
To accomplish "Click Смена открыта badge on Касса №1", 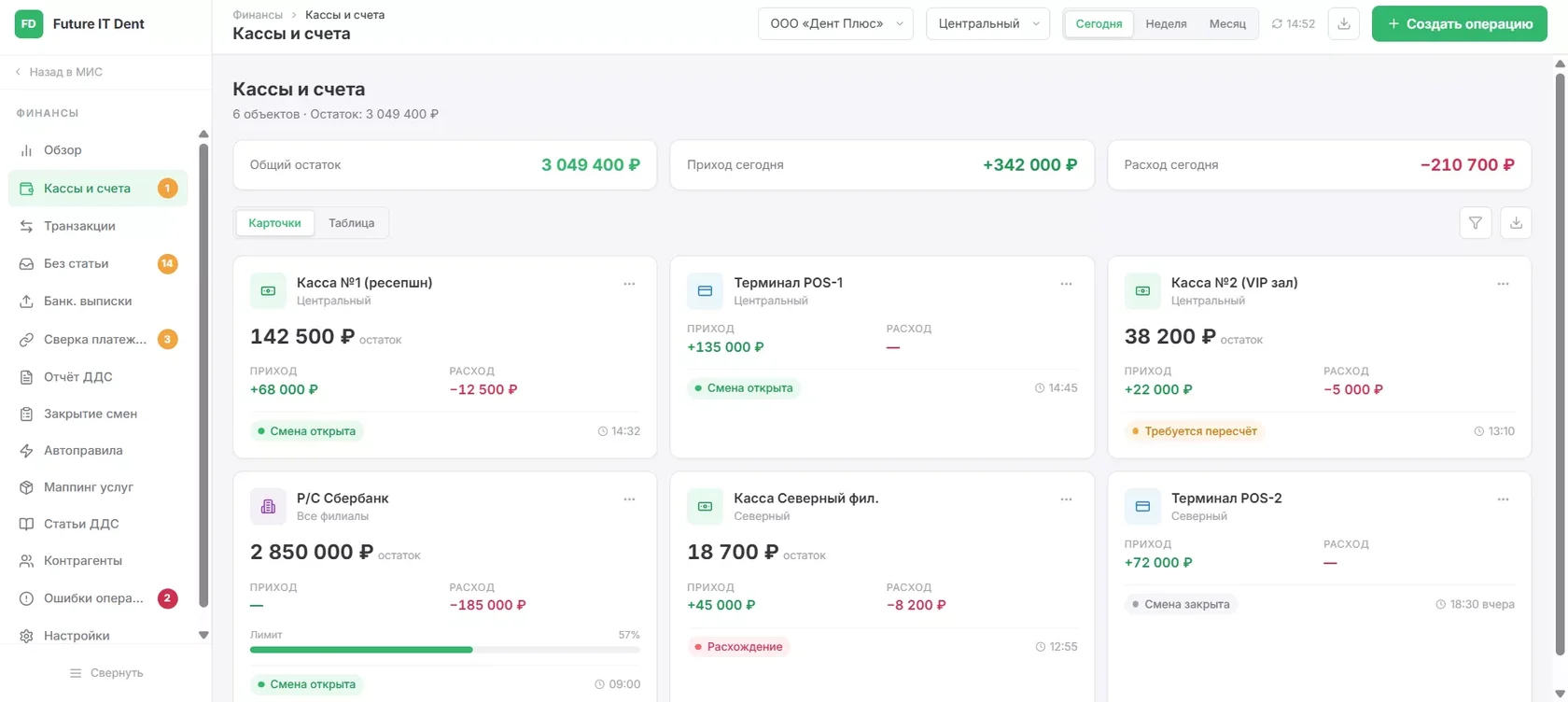I will (x=307, y=431).
